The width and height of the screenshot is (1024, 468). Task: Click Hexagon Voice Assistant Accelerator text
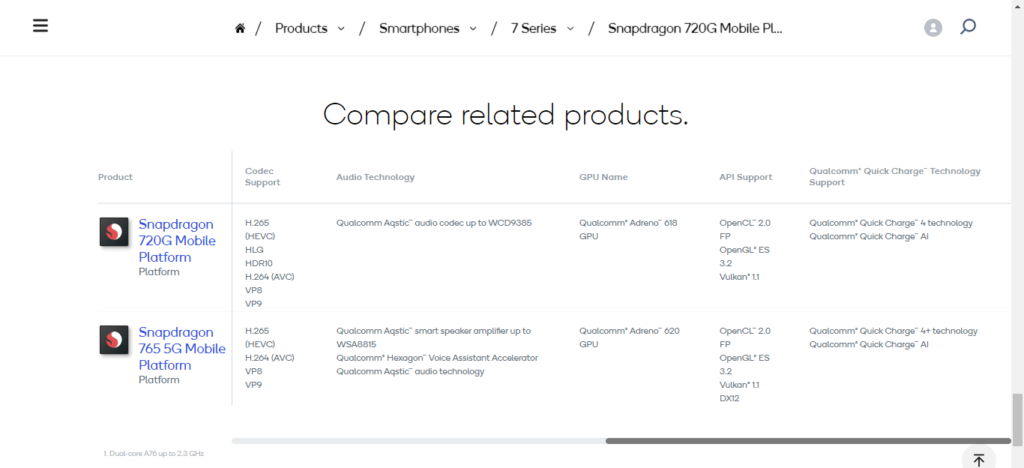437,358
